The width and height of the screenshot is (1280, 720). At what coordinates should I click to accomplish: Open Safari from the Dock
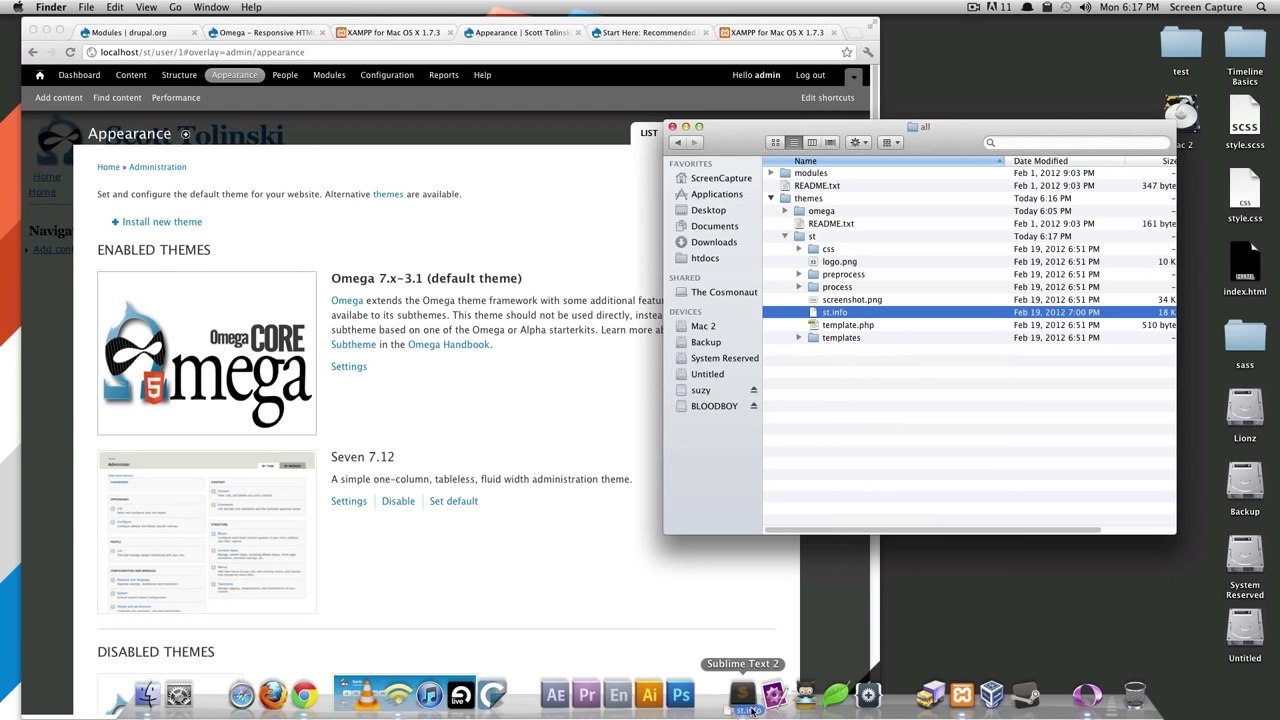click(241, 694)
